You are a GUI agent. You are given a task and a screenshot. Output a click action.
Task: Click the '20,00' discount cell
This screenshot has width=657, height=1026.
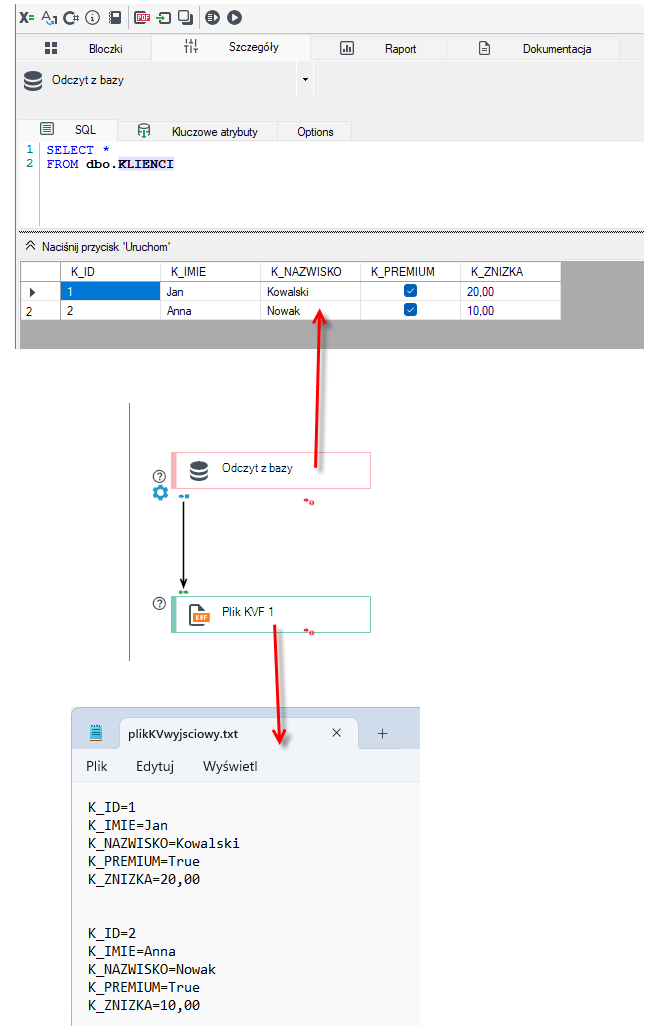point(510,291)
